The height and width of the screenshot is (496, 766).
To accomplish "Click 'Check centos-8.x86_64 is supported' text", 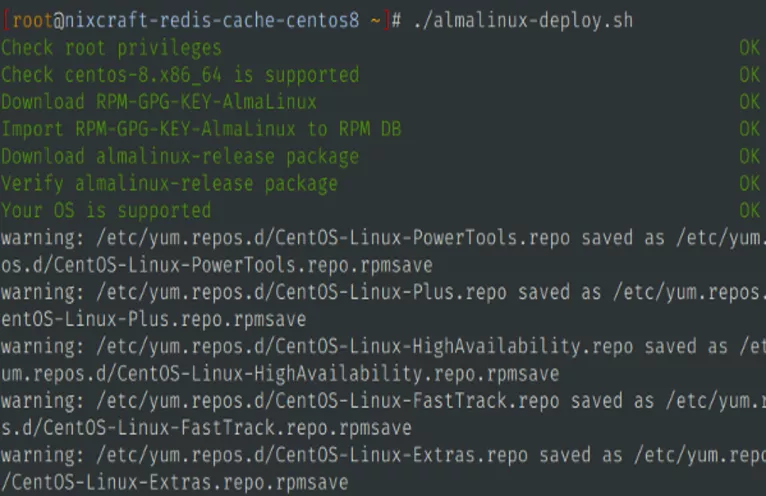I will coord(180,75).
